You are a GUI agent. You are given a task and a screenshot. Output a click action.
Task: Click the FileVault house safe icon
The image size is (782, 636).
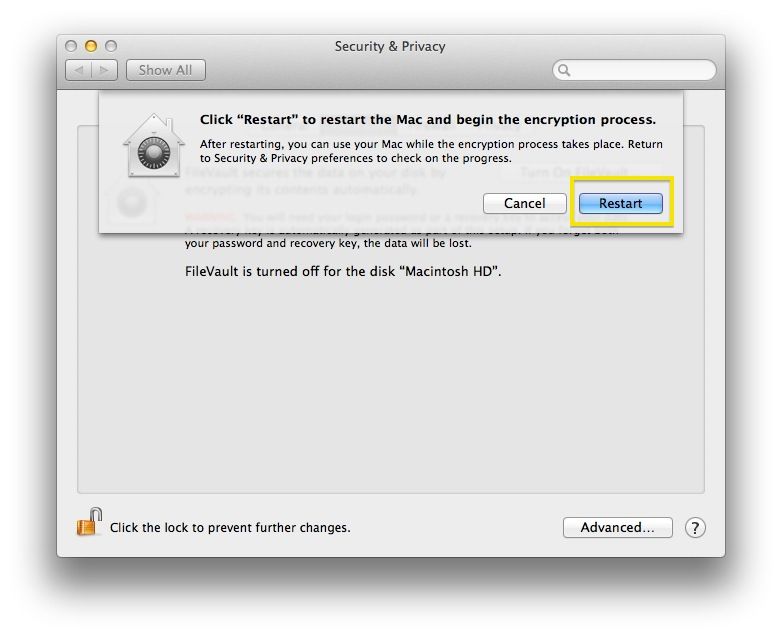(x=154, y=146)
